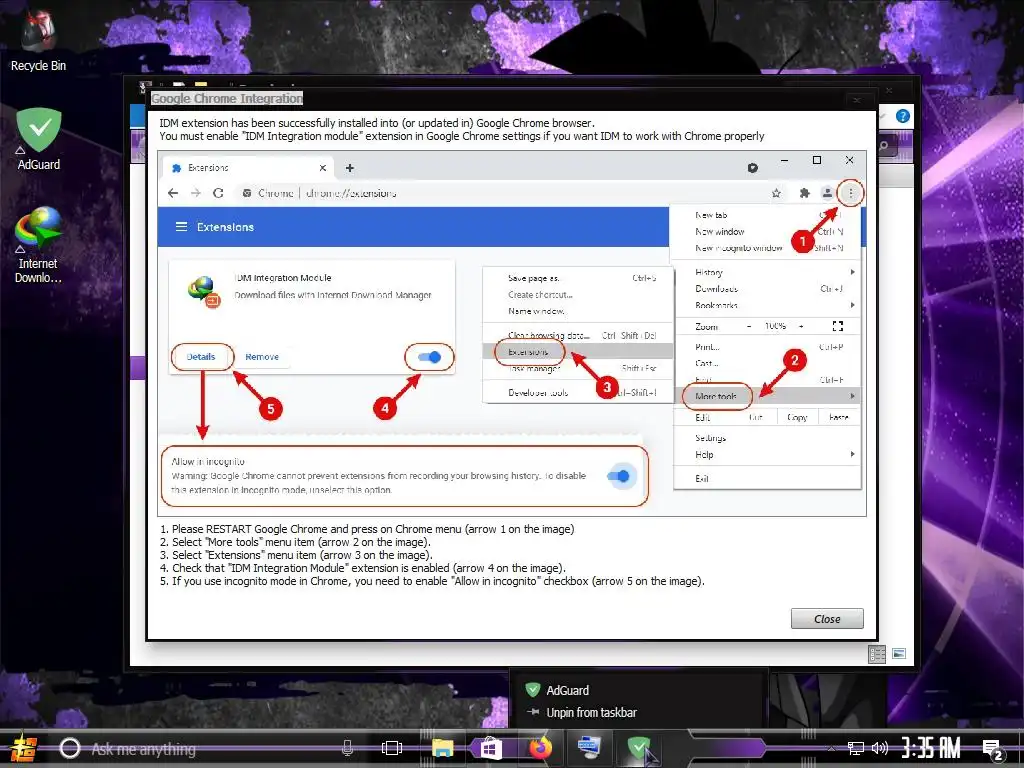Click the blue help question mark icon
Screen dimensions: 1024x768
tap(903, 116)
